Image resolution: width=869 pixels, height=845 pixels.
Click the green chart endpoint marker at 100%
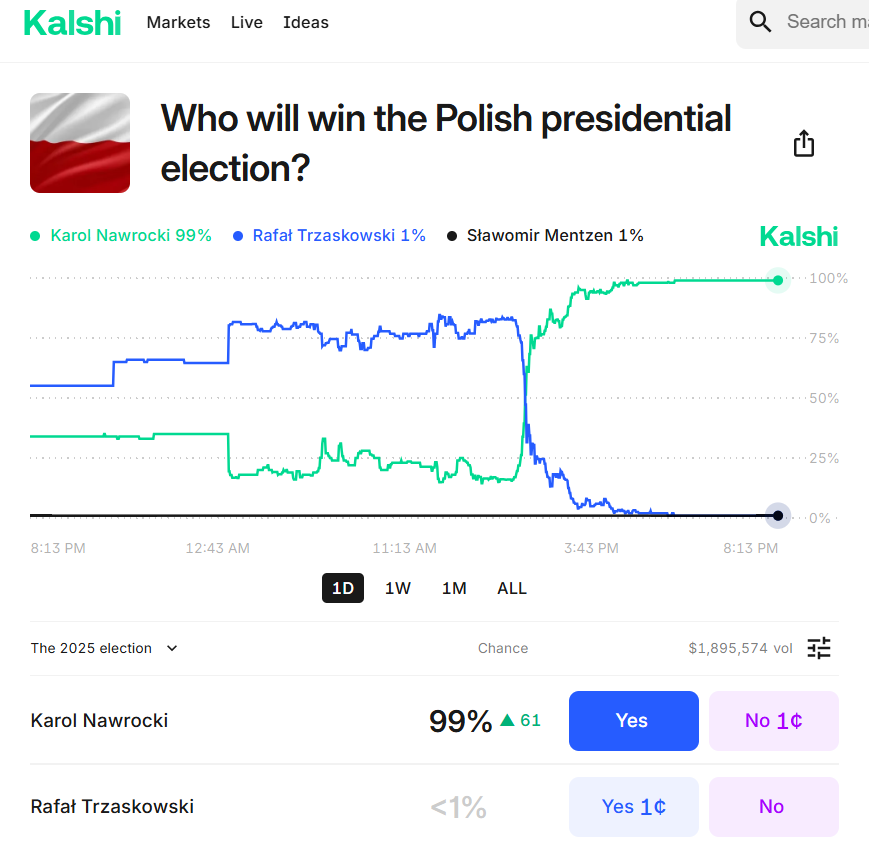777,281
